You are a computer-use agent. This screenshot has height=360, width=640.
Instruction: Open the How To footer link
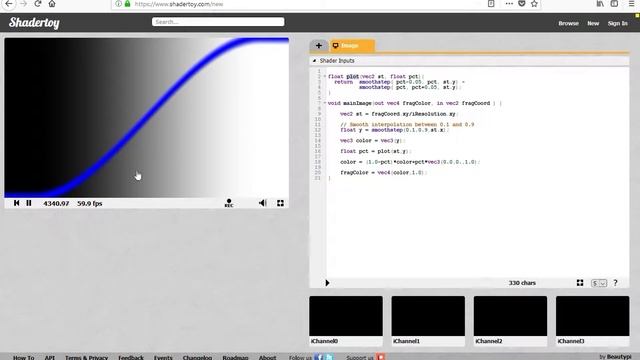coord(24,358)
